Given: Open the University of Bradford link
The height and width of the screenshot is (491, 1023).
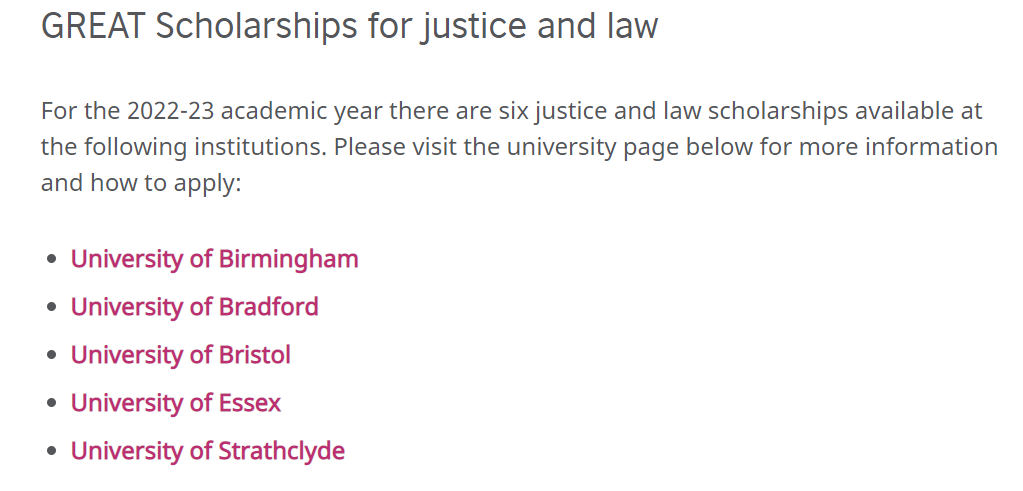Looking at the screenshot, I should (194, 306).
